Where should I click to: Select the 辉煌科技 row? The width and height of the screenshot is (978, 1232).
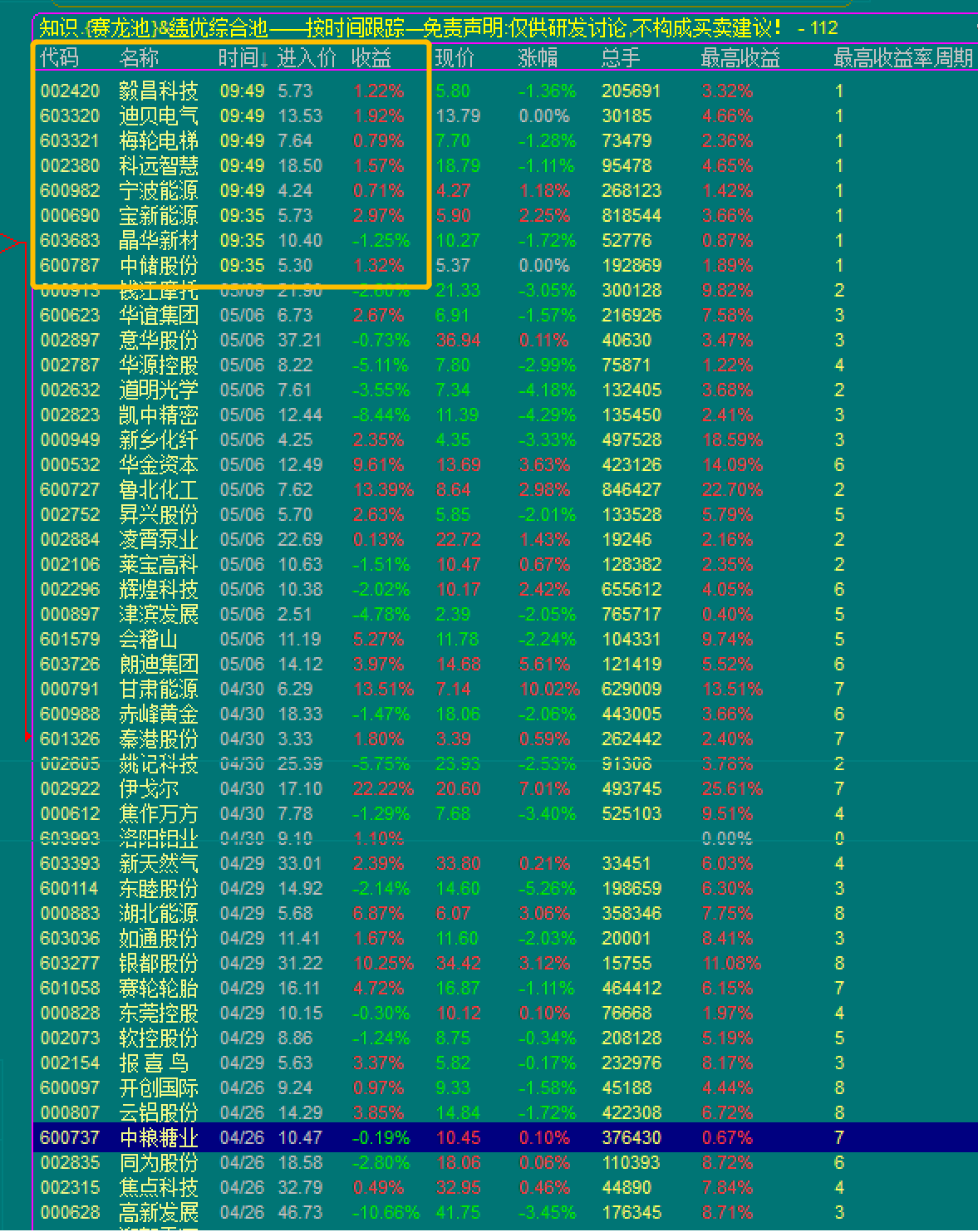pyautogui.click(x=505, y=590)
